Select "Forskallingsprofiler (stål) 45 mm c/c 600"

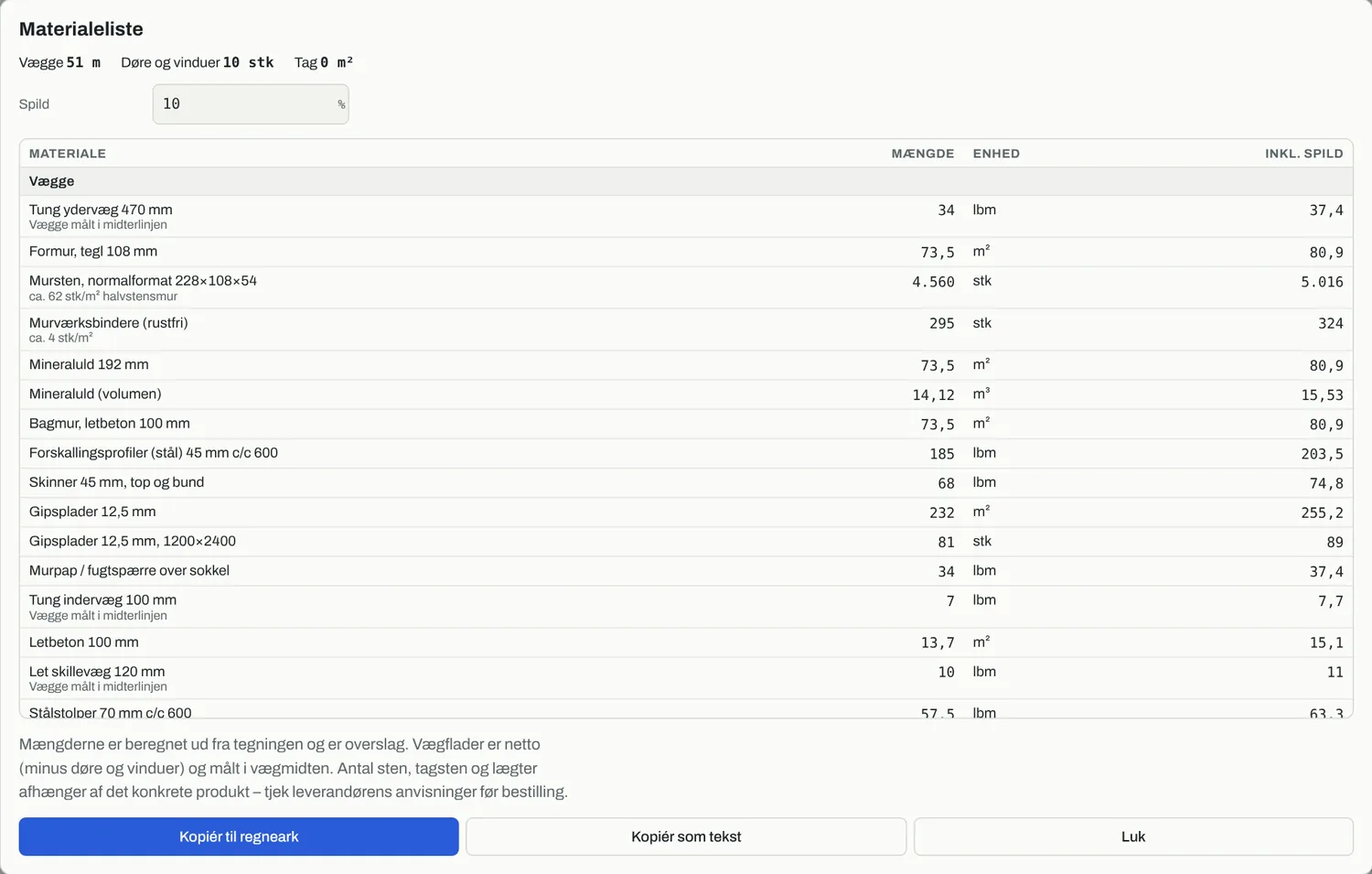tap(154, 453)
